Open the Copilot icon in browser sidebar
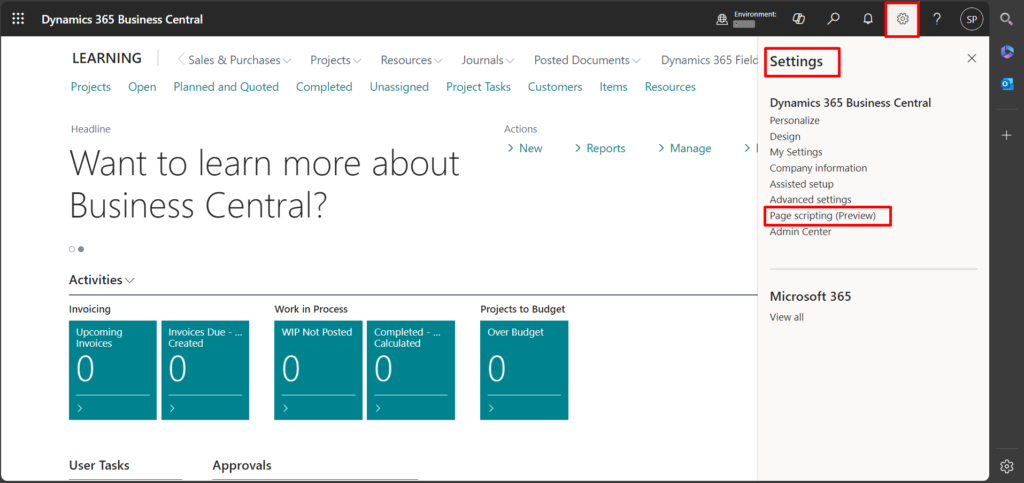Viewport: 1024px width, 483px height. [1006, 52]
